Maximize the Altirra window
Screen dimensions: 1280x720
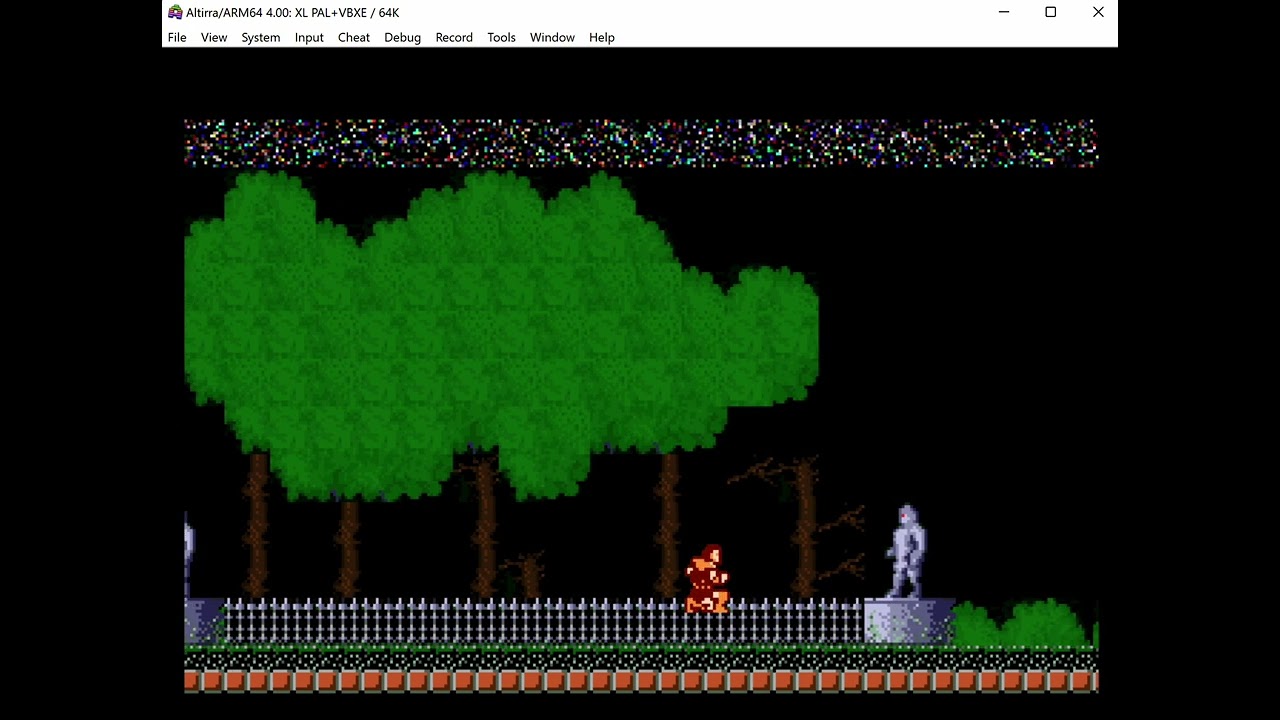[x=1051, y=12]
